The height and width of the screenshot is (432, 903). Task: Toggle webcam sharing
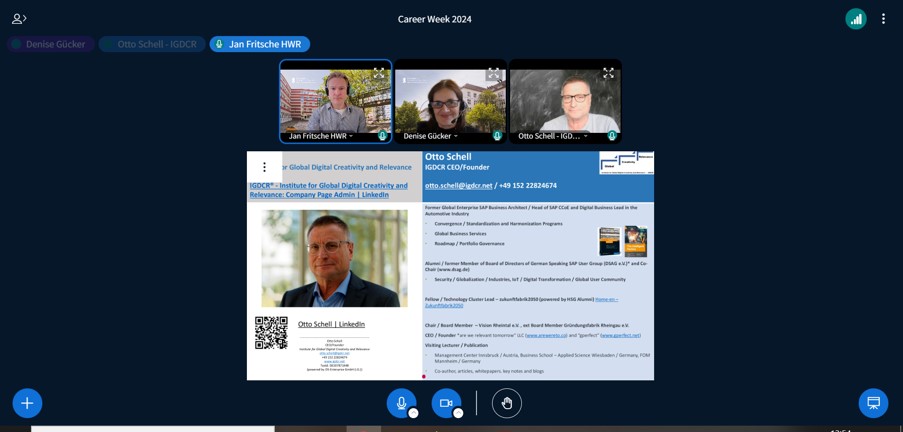click(446, 403)
